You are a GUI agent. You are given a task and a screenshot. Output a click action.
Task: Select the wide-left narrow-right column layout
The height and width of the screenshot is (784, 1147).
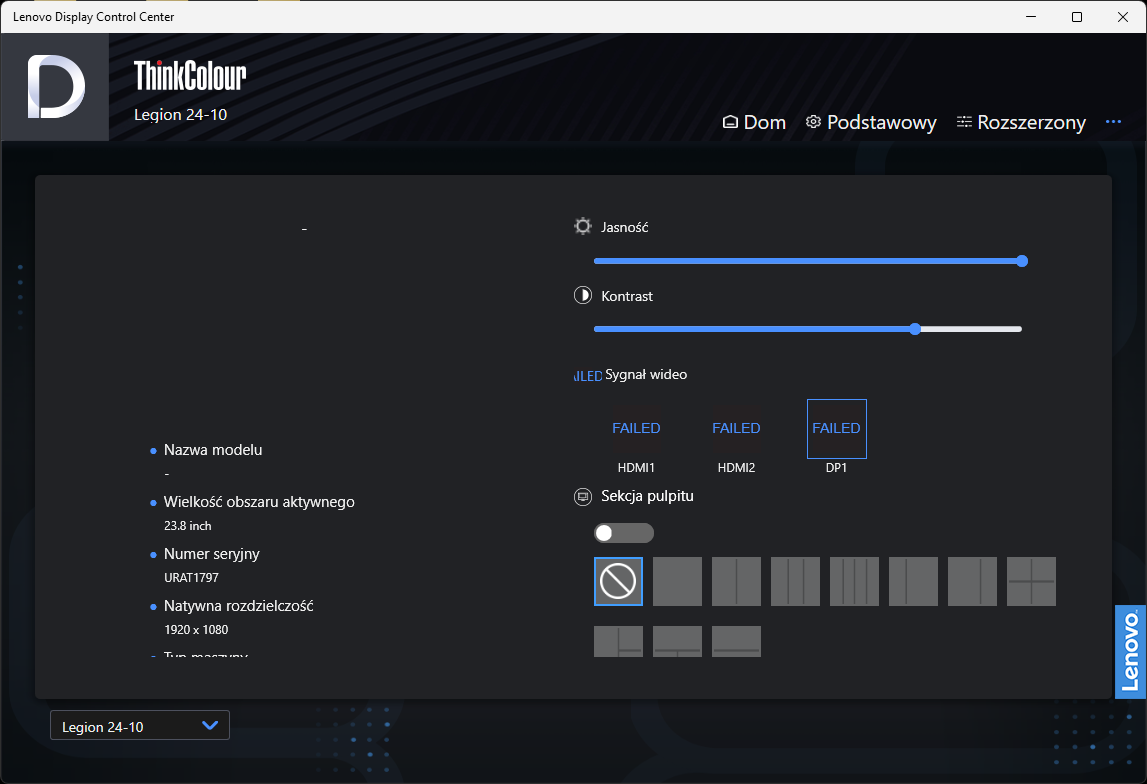[x=972, y=581]
